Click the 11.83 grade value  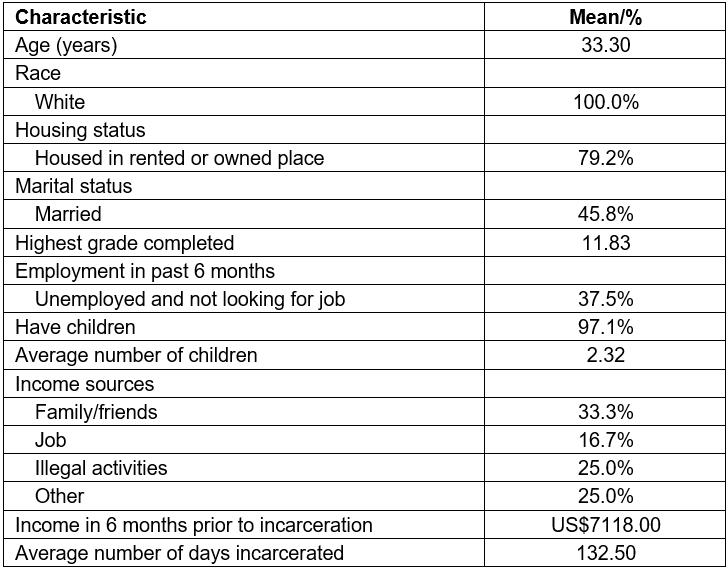click(605, 243)
